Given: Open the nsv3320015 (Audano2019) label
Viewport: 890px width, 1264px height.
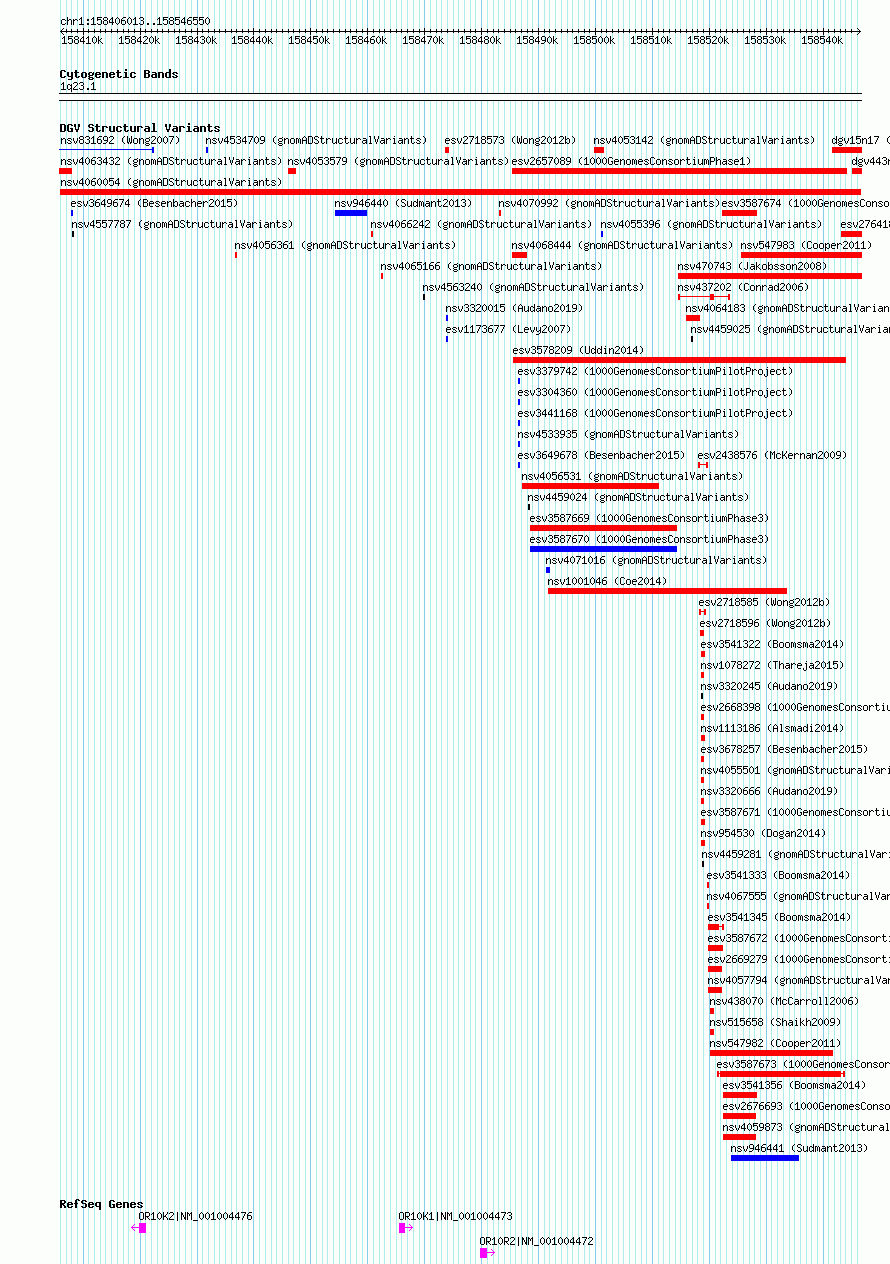Looking at the screenshot, I should 514,308.
